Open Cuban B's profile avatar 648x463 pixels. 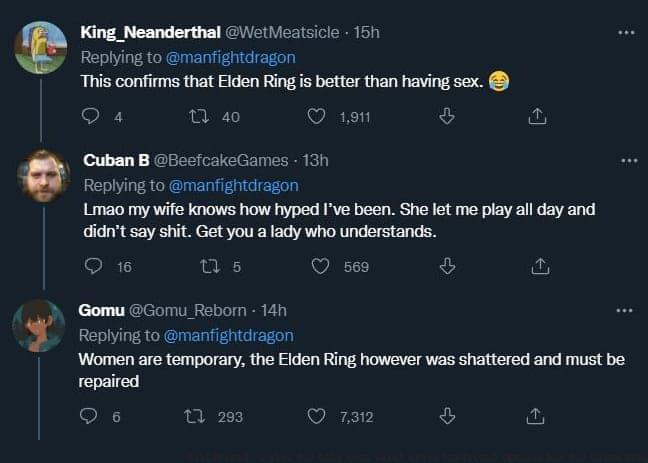pos(41,177)
